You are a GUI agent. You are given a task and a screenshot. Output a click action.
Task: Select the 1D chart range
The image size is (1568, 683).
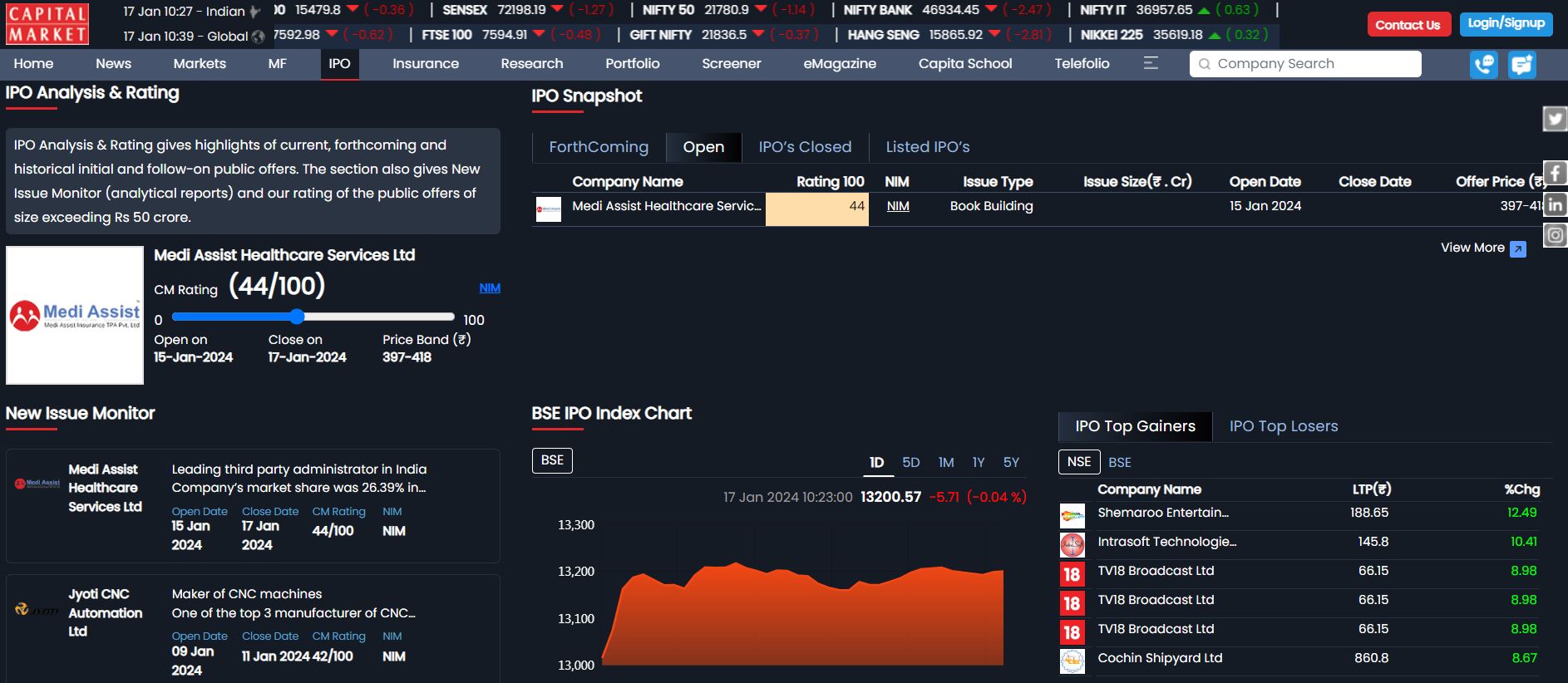[876, 462]
